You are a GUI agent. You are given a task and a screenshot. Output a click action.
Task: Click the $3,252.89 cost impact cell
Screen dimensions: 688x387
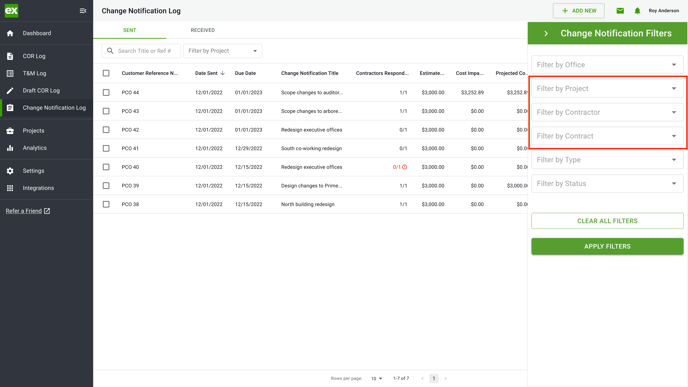[472, 93]
